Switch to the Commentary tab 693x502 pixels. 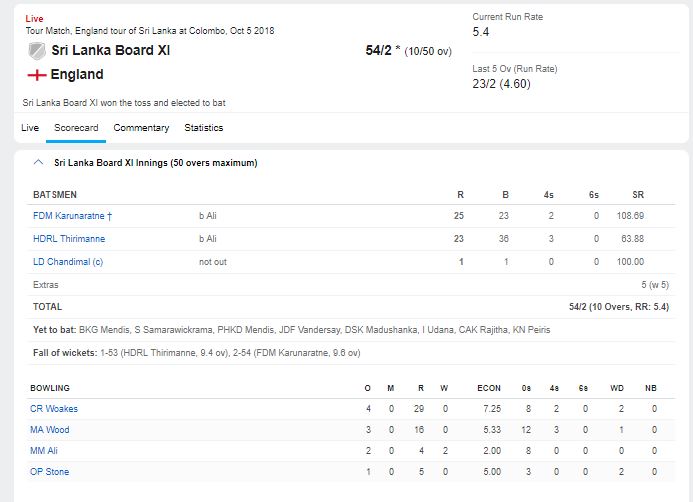tap(141, 128)
